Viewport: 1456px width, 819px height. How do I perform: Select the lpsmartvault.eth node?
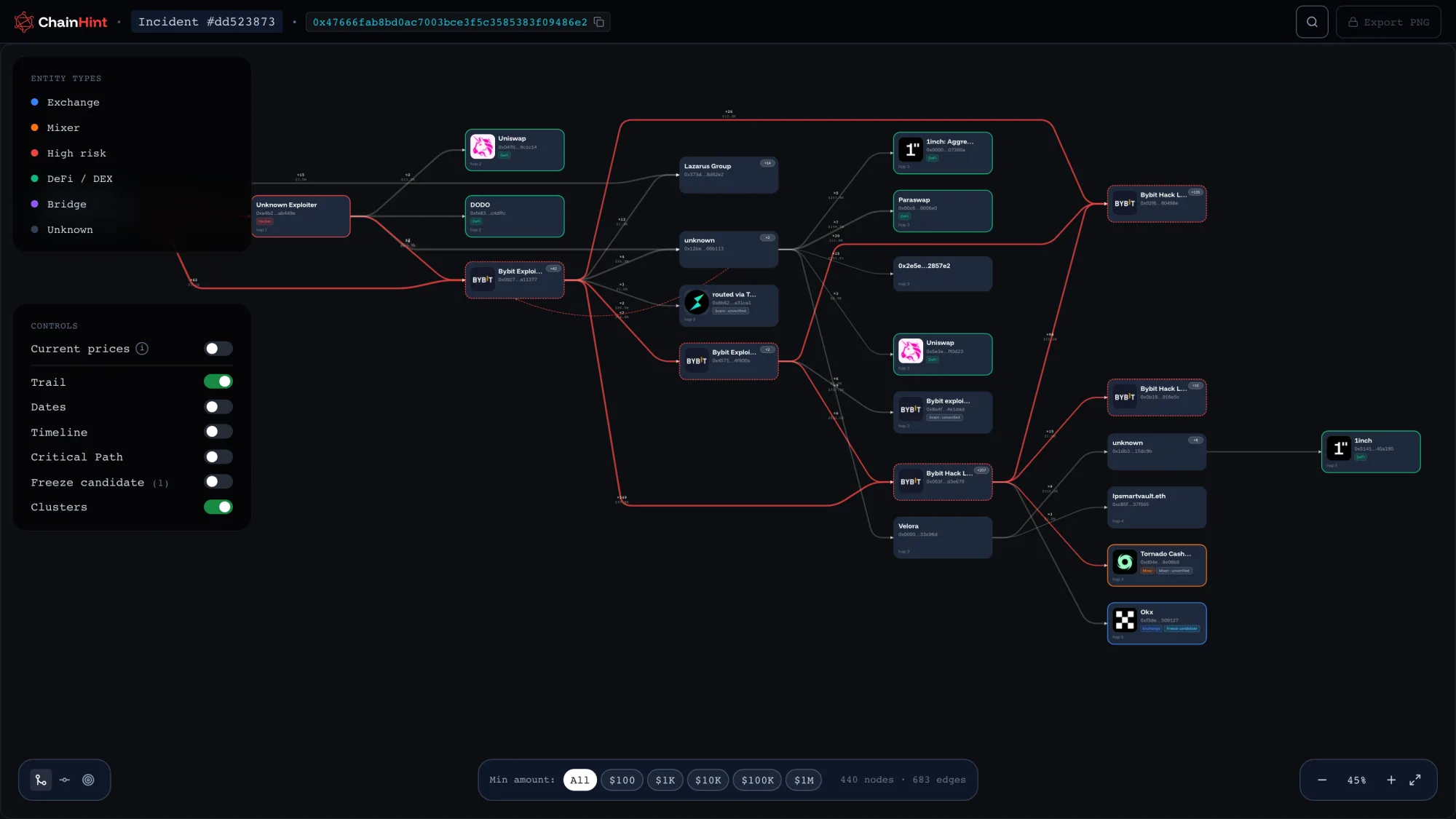coord(1157,507)
